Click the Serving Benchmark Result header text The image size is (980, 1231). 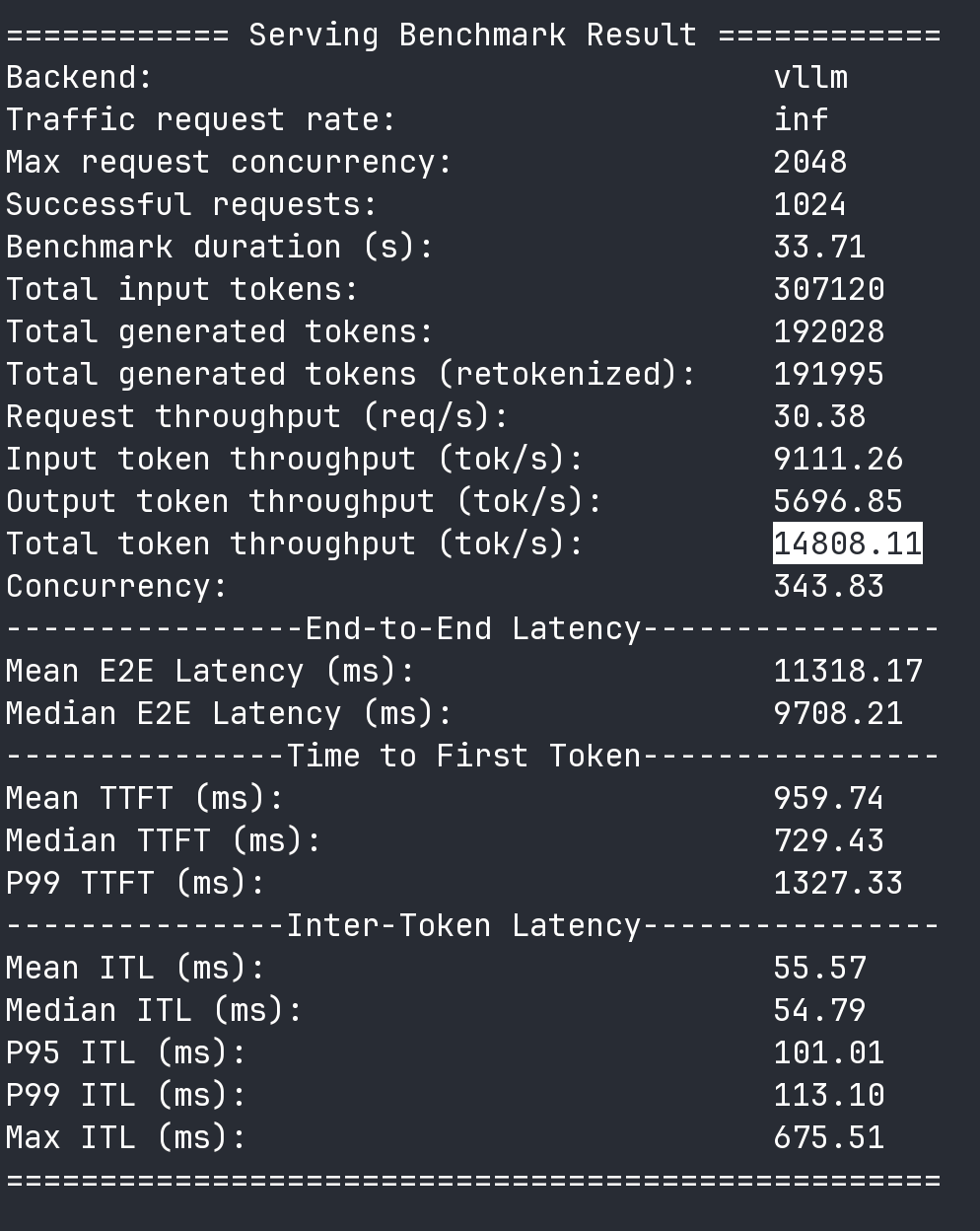coord(472,35)
